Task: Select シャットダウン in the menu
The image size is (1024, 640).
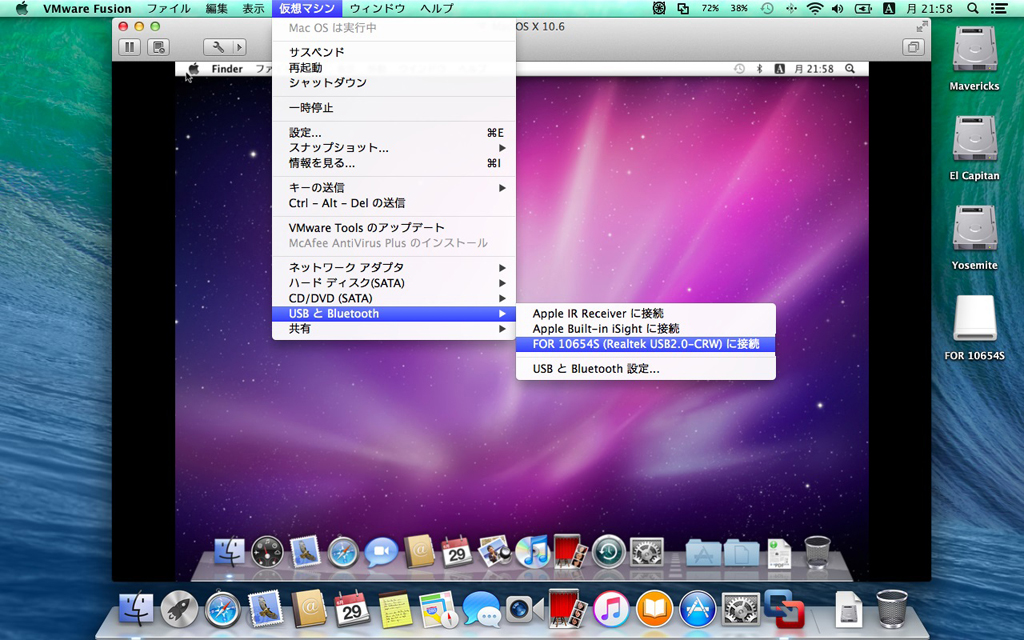Action: pos(394,83)
